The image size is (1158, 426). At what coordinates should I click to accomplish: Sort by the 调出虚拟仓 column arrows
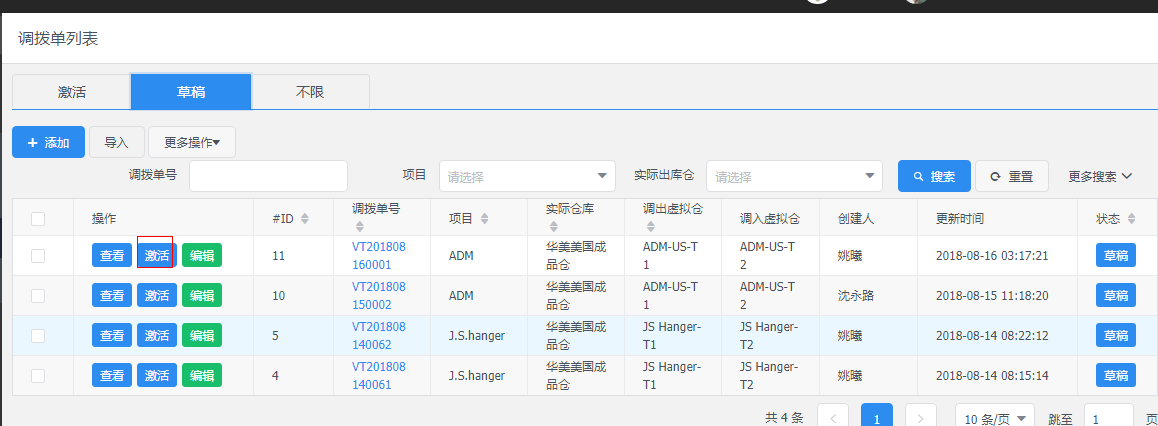[650, 227]
